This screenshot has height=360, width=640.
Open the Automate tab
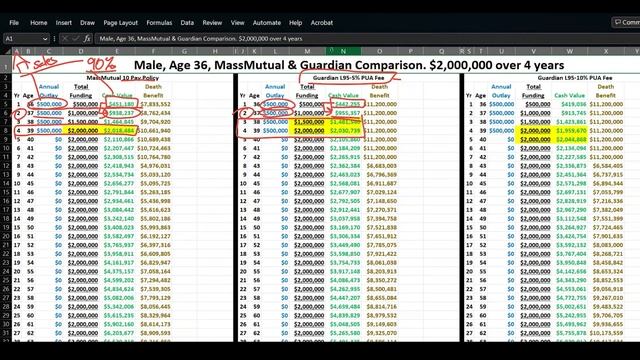(x=267, y=23)
